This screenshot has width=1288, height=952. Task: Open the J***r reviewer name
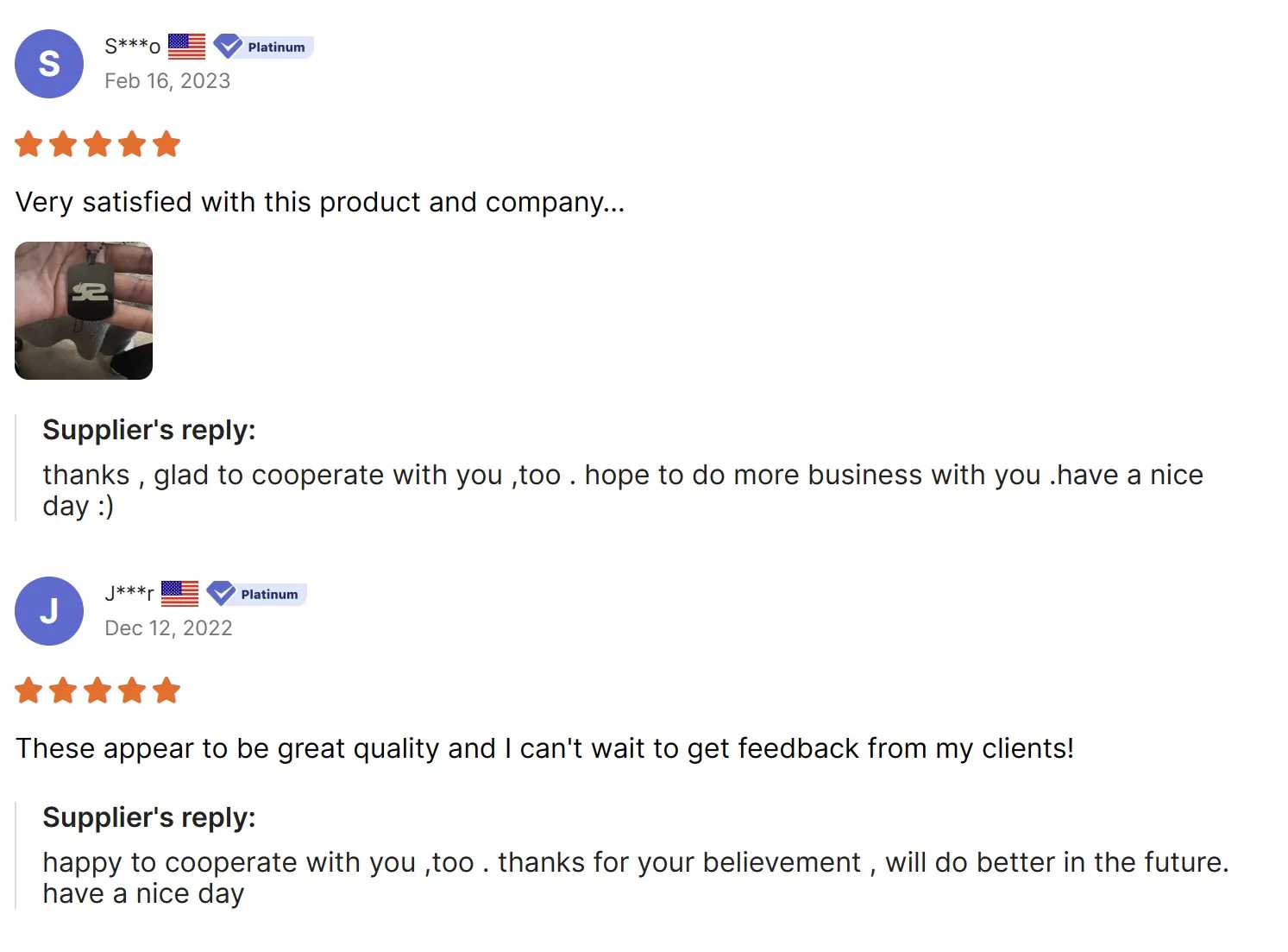click(x=129, y=593)
